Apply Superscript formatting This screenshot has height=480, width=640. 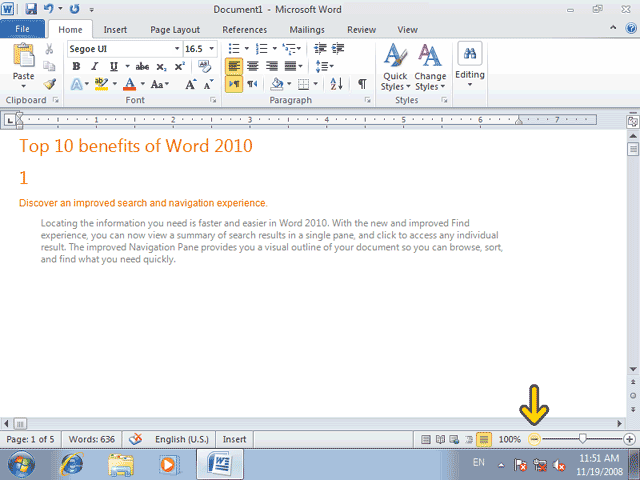(x=180, y=67)
